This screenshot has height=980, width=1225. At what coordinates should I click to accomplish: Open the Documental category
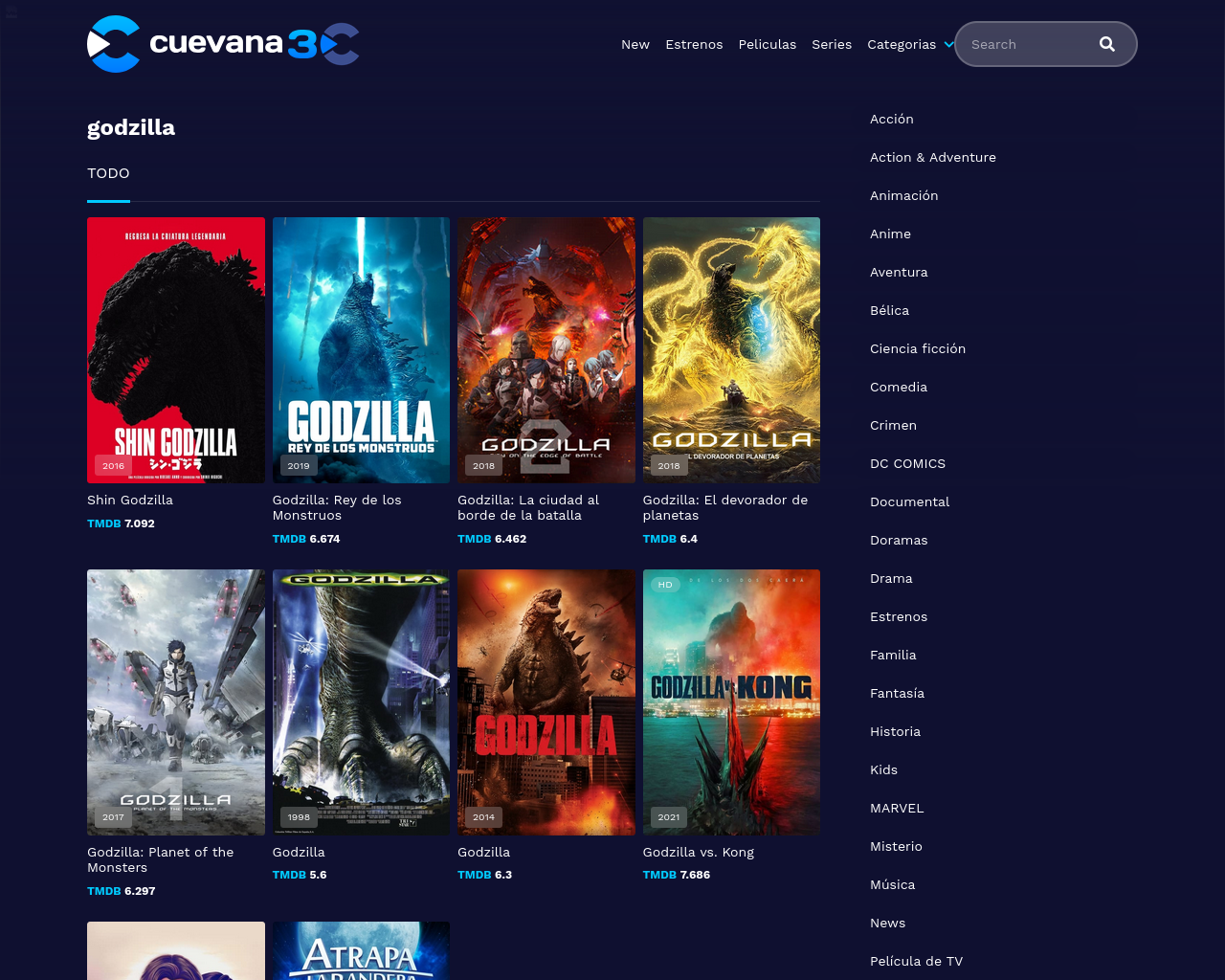coord(909,501)
